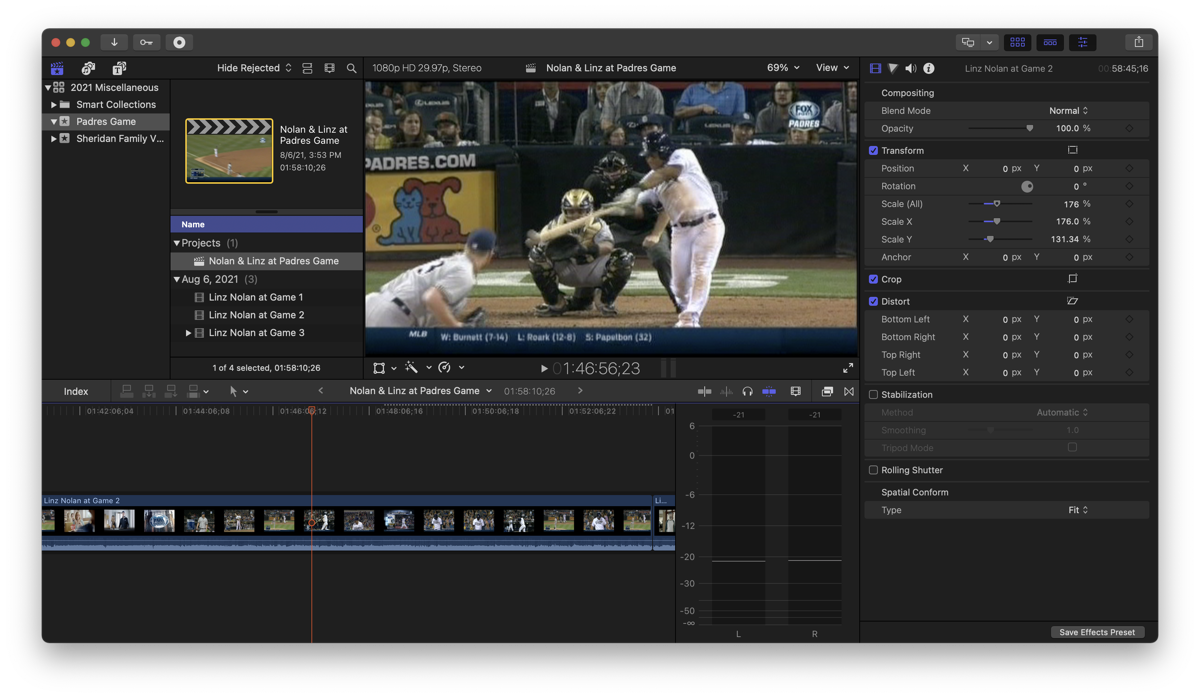Expand the Smart Collections folder
The height and width of the screenshot is (698, 1200).
point(54,105)
